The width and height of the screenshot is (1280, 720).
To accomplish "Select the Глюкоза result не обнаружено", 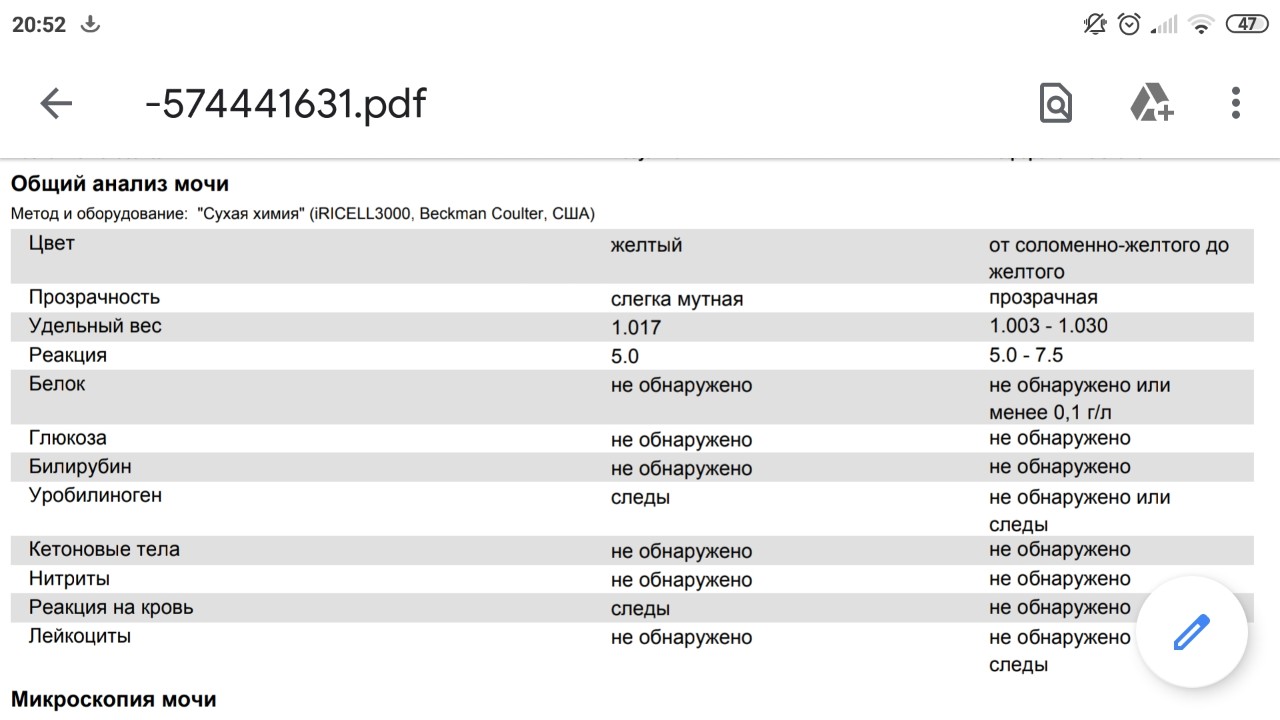I will point(681,440).
